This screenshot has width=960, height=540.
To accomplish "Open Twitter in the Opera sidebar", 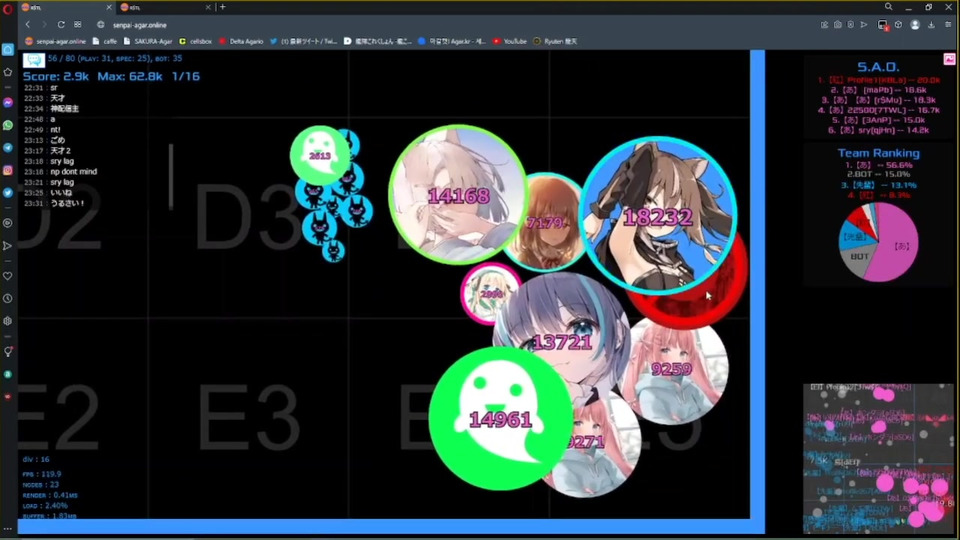I will pos(8,192).
